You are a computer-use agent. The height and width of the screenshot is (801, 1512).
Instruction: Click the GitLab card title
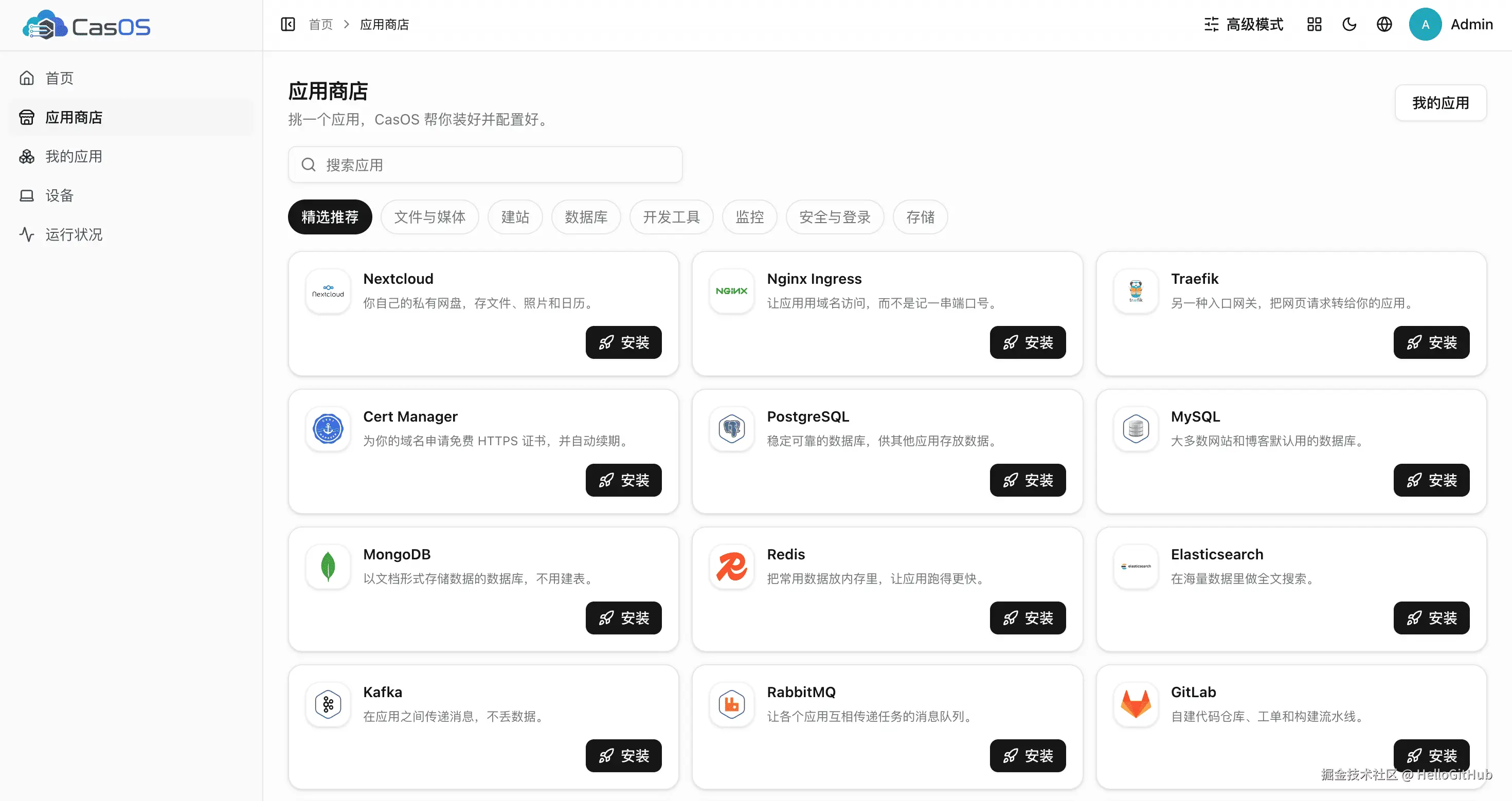1193,693
